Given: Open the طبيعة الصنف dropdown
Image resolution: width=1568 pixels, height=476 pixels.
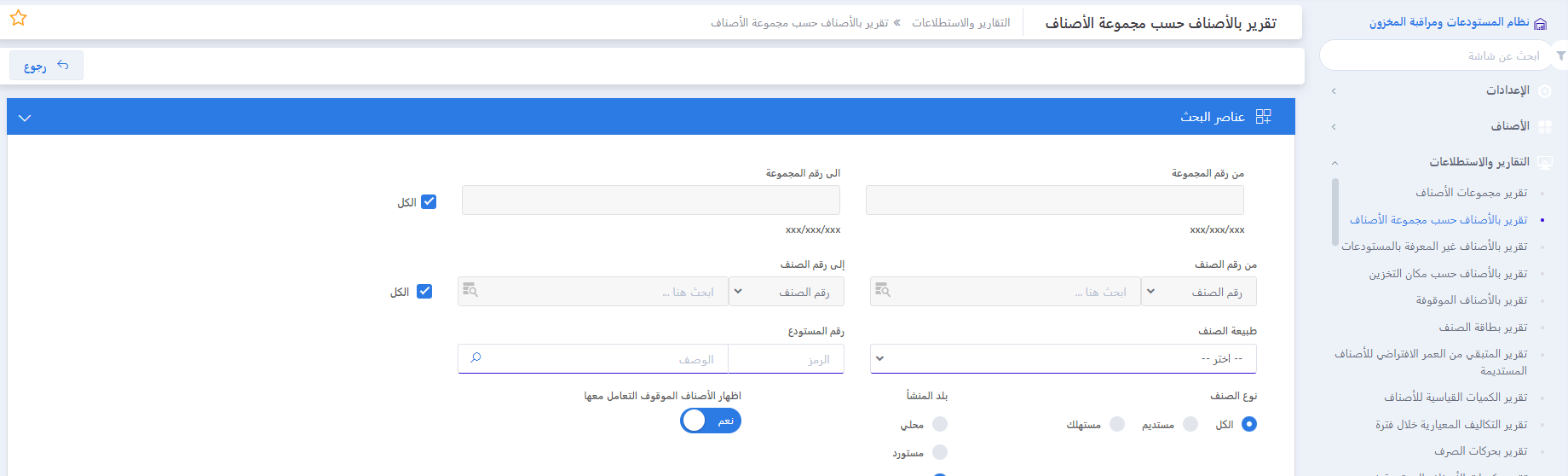Looking at the screenshot, I should (x=1064, y=359).
